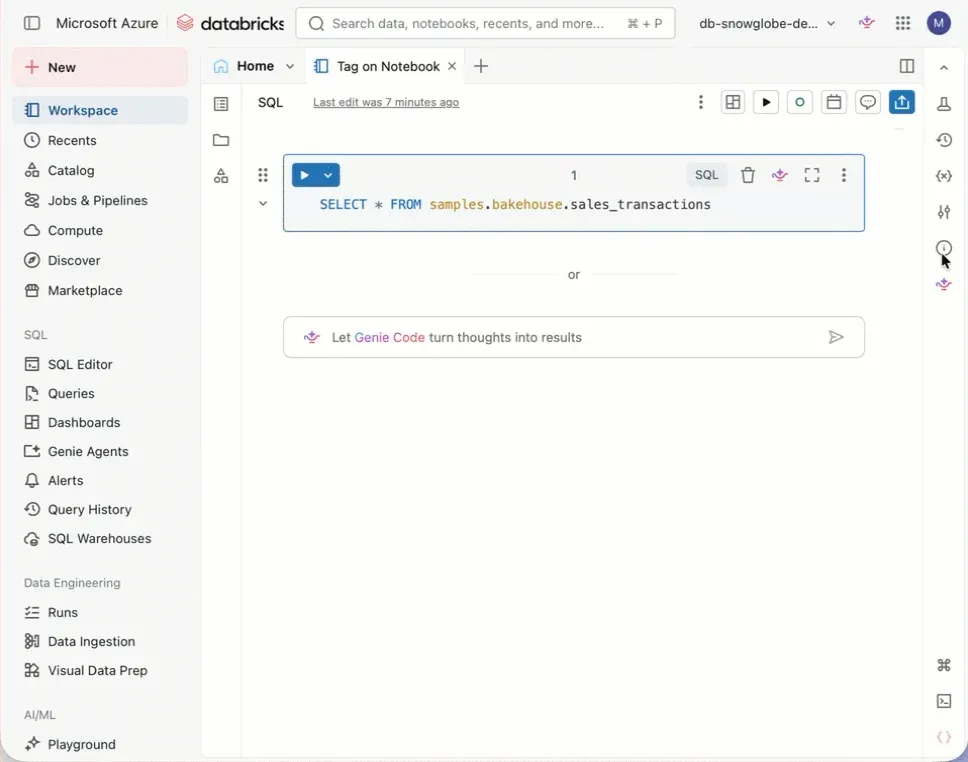
Task: Open the experiments flask icon in right rail
Action: 943,104
